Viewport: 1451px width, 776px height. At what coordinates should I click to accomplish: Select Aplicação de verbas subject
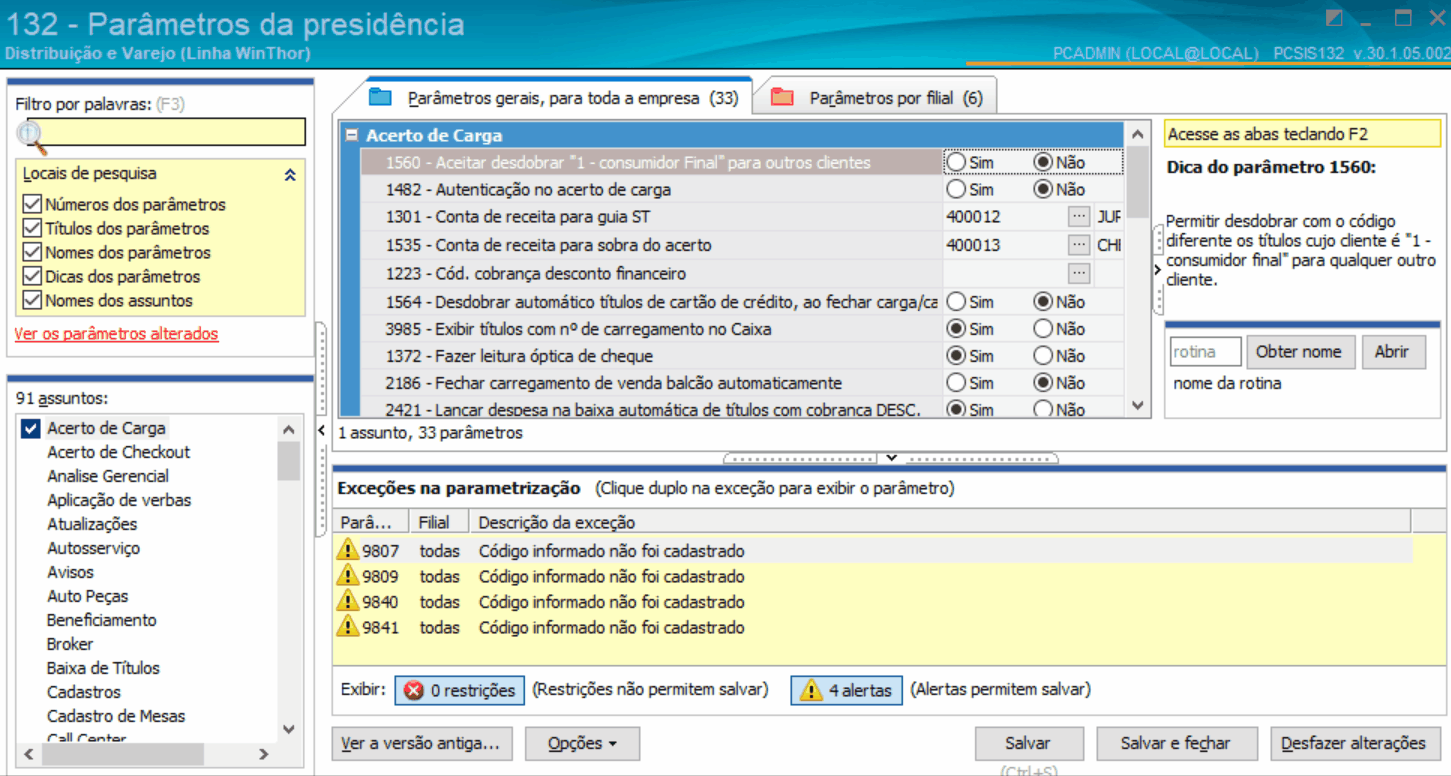(119, 500)
